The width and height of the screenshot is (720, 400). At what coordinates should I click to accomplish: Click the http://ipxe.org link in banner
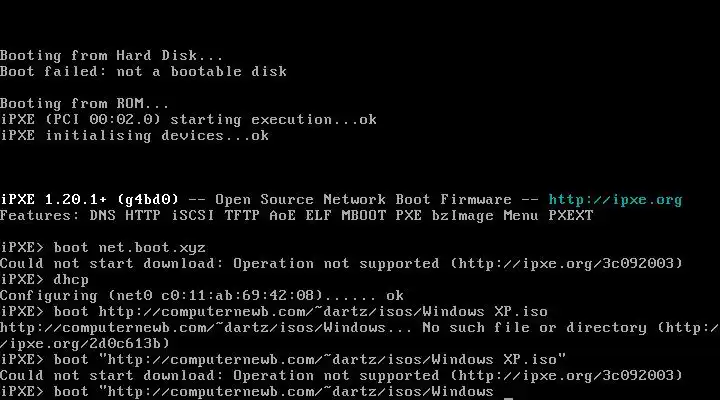pyautogui.click(x=615, y=199)
